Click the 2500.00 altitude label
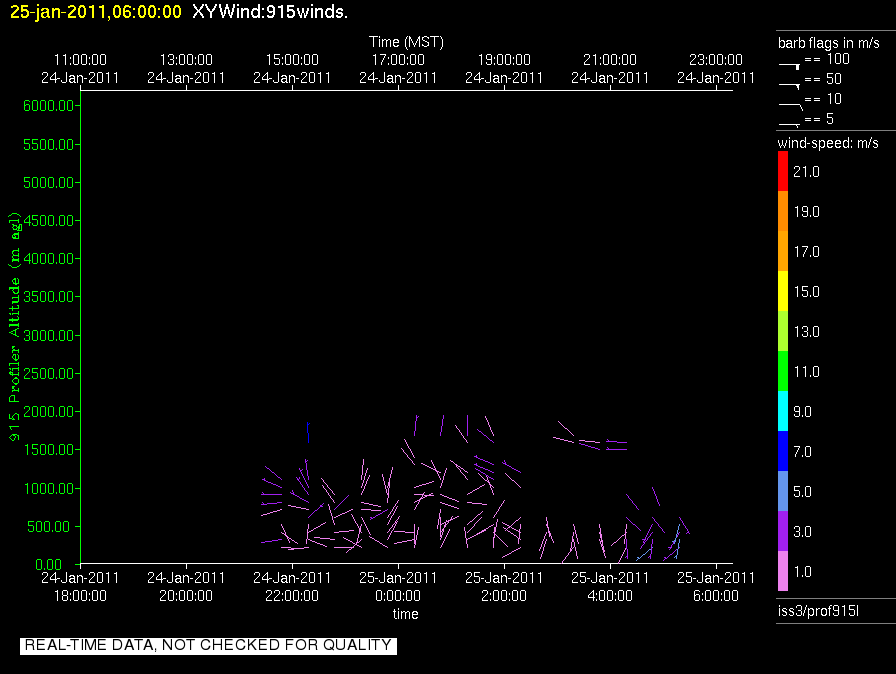This screenshot has height=674, width=896. click(49, 374)
